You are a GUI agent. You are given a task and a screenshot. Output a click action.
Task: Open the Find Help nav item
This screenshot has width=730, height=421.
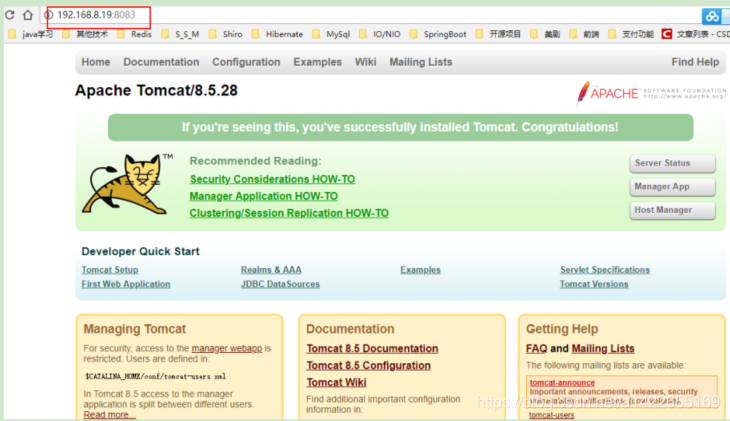tap(695, 62)
